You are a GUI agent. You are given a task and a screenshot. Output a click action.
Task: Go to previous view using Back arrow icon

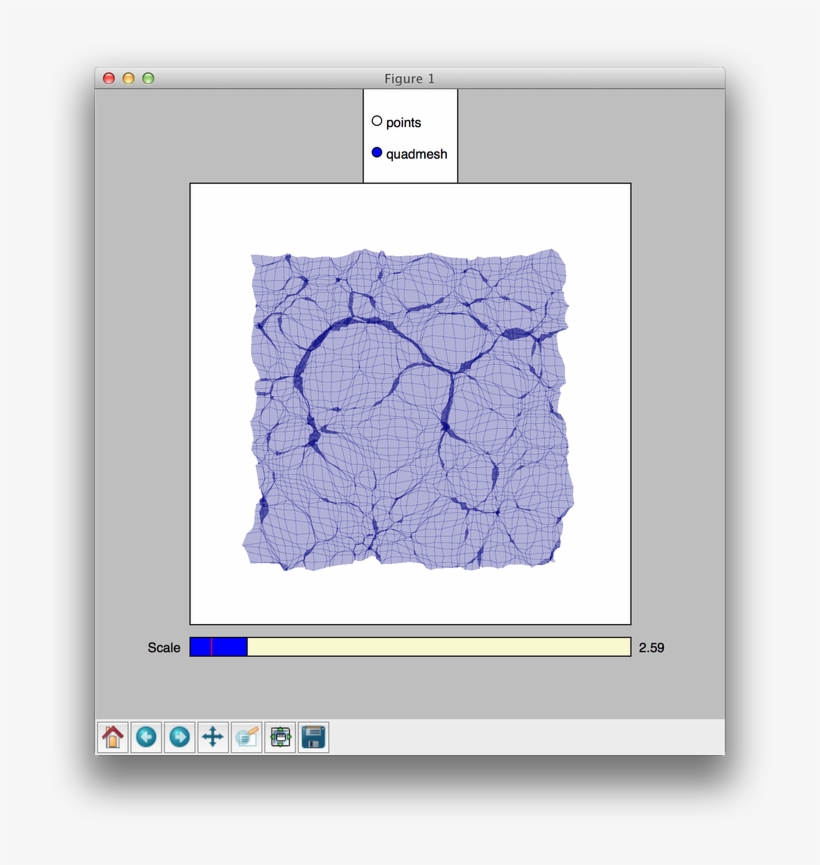click(148, 737)
